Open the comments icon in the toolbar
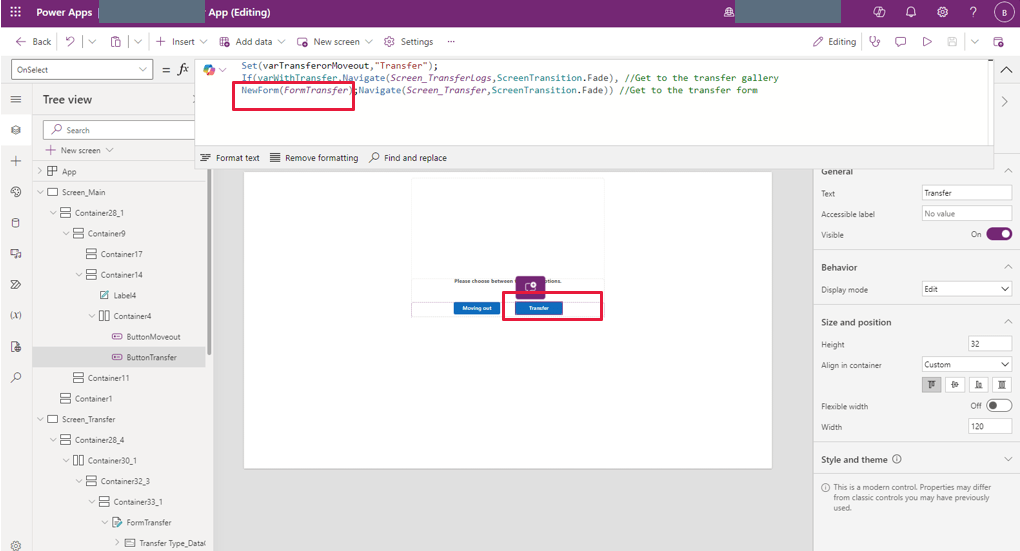 click(901, 42)
